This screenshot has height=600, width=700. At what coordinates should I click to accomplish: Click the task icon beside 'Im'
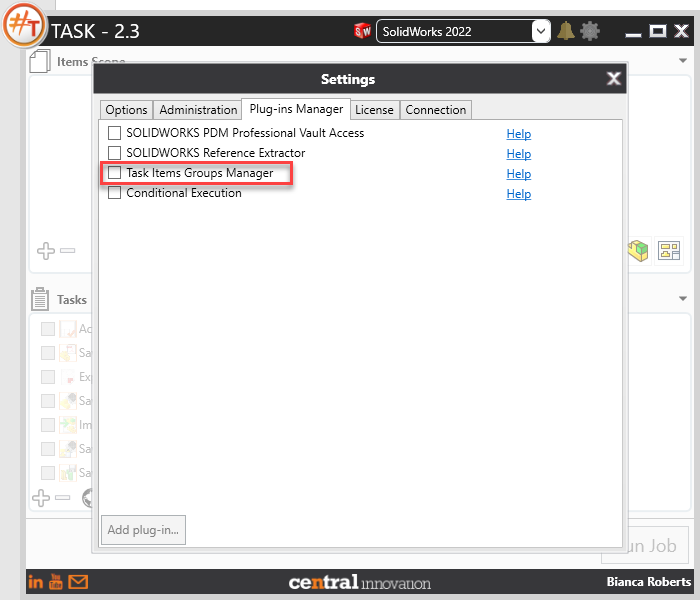68,425
